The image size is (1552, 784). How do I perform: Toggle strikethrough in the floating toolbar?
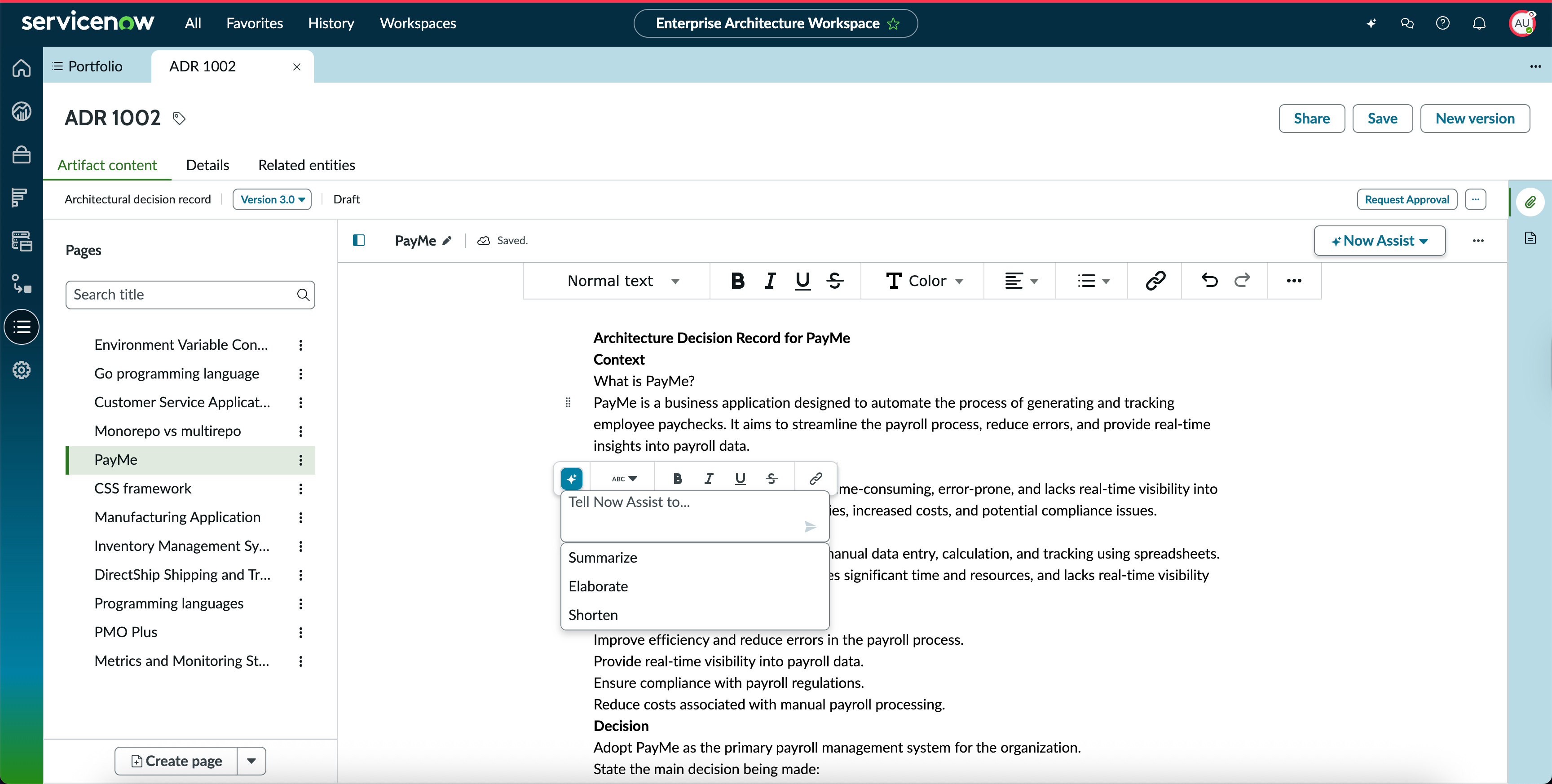pyautogui.click(x=772, y=479)
